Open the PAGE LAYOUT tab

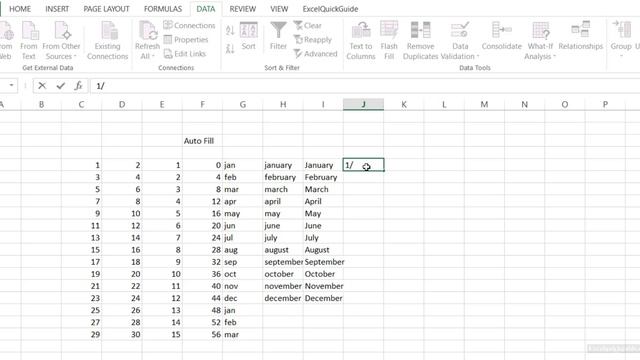(x=106, y=9)
